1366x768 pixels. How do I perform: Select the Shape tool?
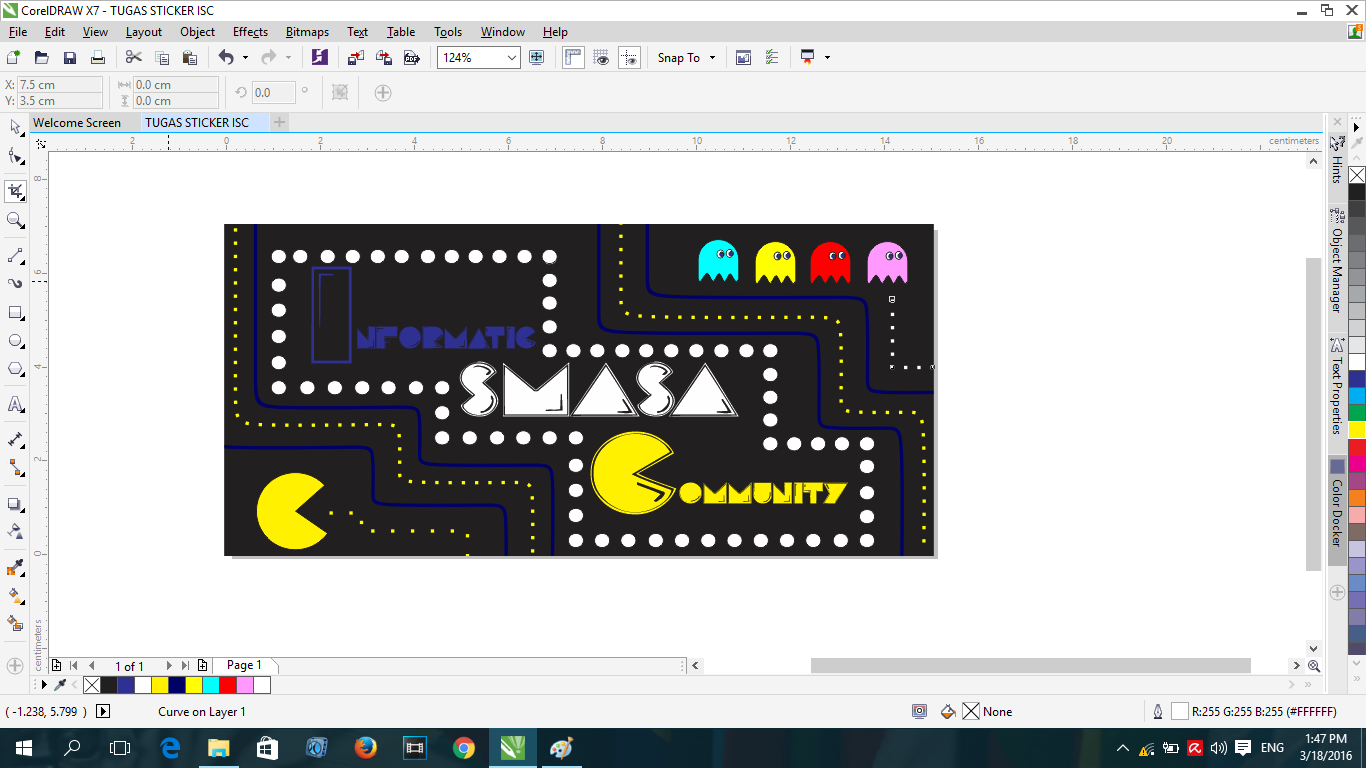tap(15, 156)
